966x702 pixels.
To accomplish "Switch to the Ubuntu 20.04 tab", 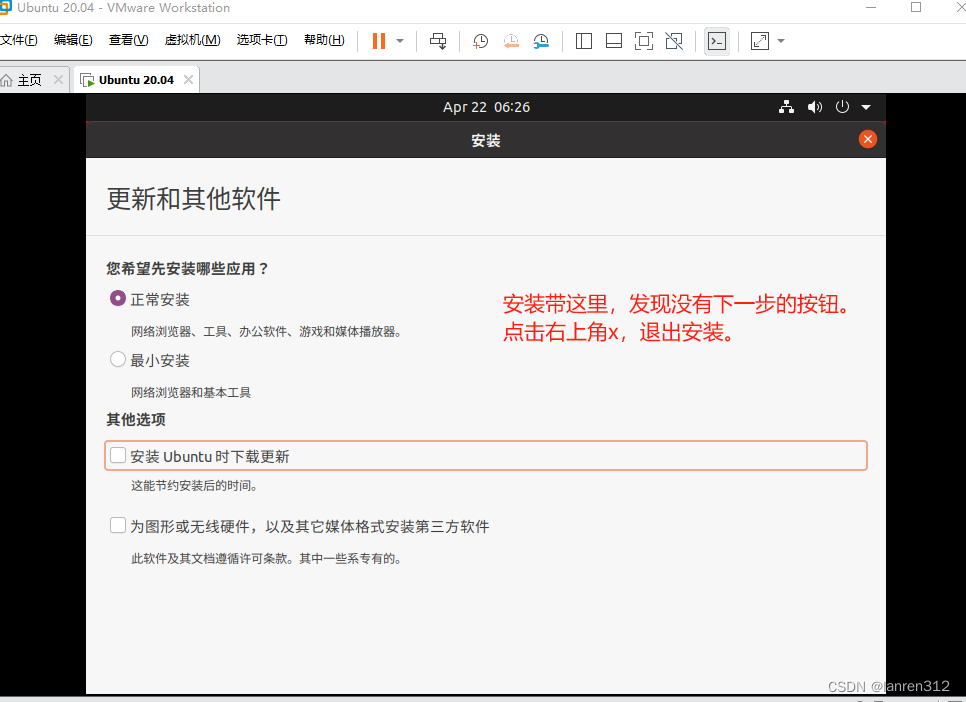I will coord(136,80).
